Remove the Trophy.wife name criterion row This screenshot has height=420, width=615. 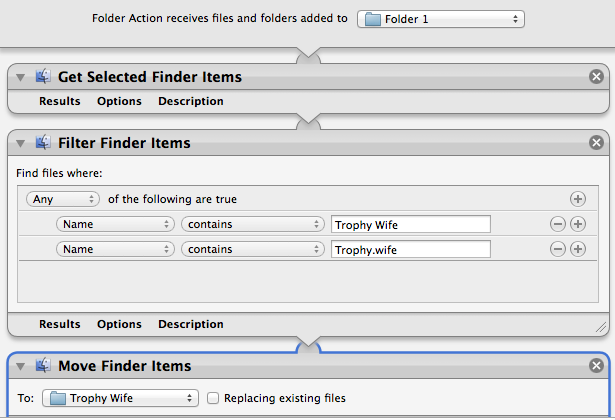(558, 249)
